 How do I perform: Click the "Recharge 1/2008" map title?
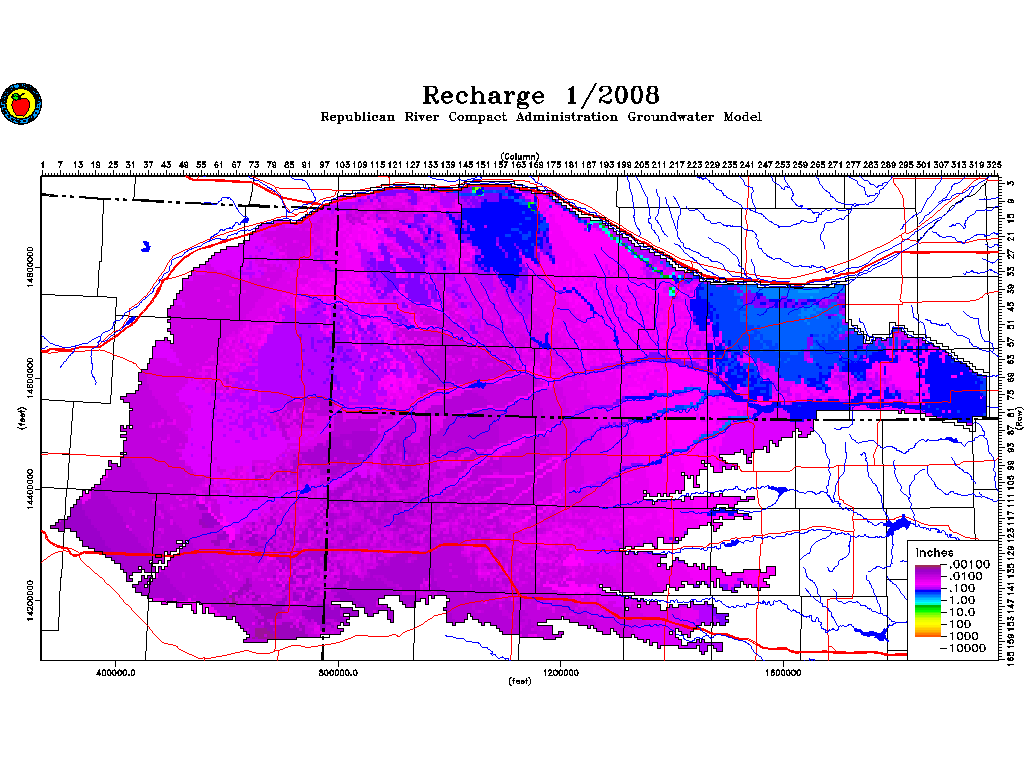point(540,95)
